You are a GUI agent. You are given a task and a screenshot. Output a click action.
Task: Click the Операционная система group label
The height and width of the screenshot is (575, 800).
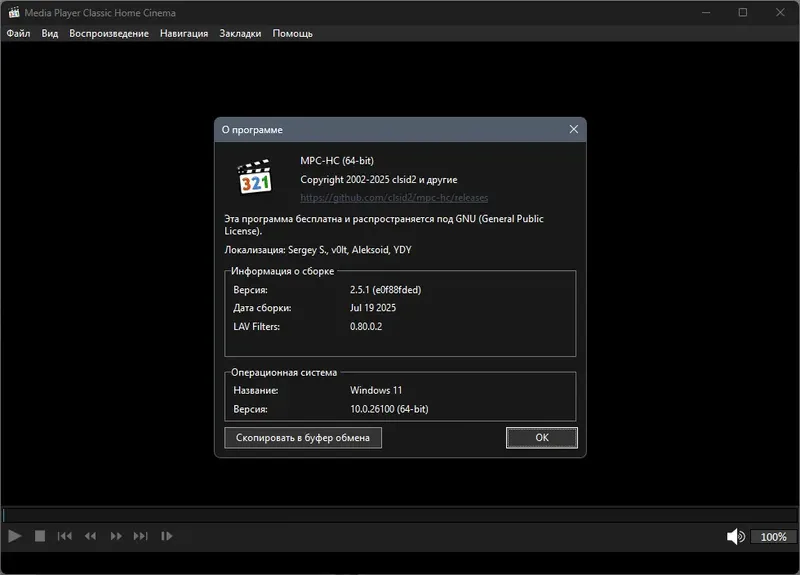point(284,372)
